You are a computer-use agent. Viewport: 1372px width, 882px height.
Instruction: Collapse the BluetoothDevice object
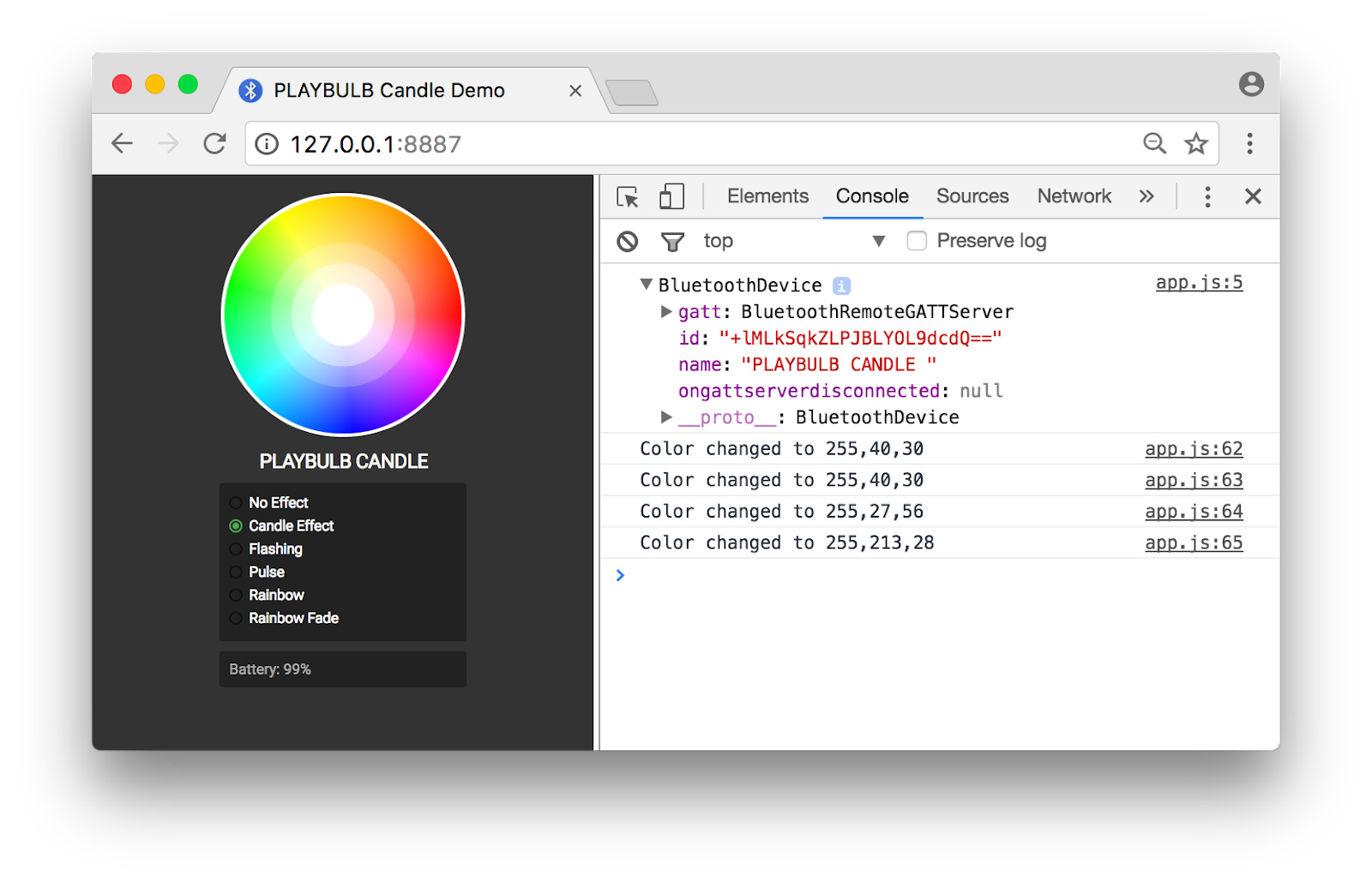pos(646,284)
